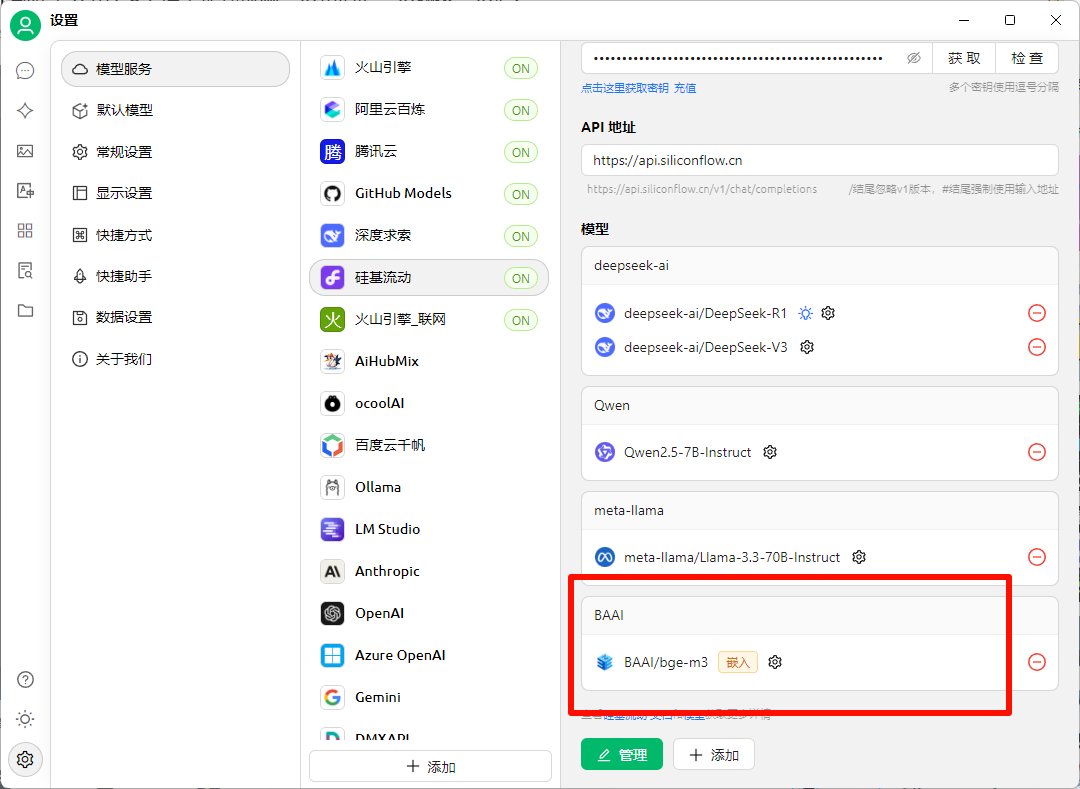This screenshot has width=1080, height=789.
Task: Toggle the 硅基流动 ON switch
Action: 521,278
